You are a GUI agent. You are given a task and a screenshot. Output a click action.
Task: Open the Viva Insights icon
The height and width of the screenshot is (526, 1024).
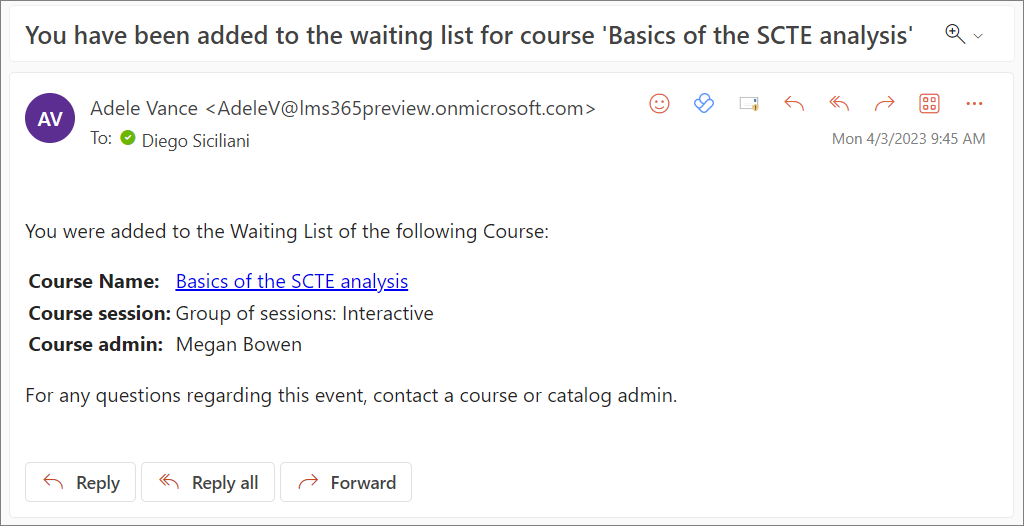(704, 104)
